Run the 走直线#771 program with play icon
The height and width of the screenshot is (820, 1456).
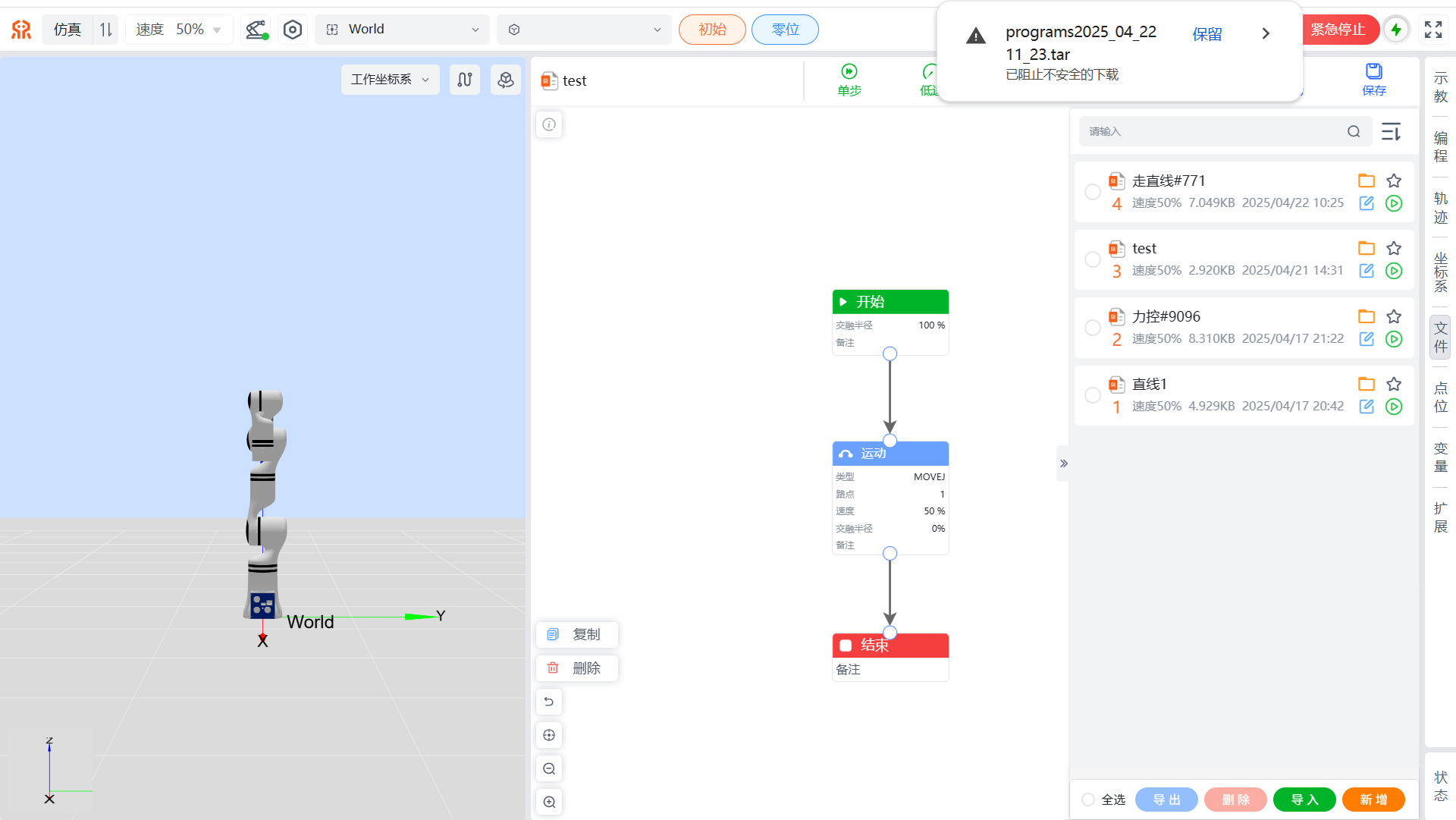1394,203
